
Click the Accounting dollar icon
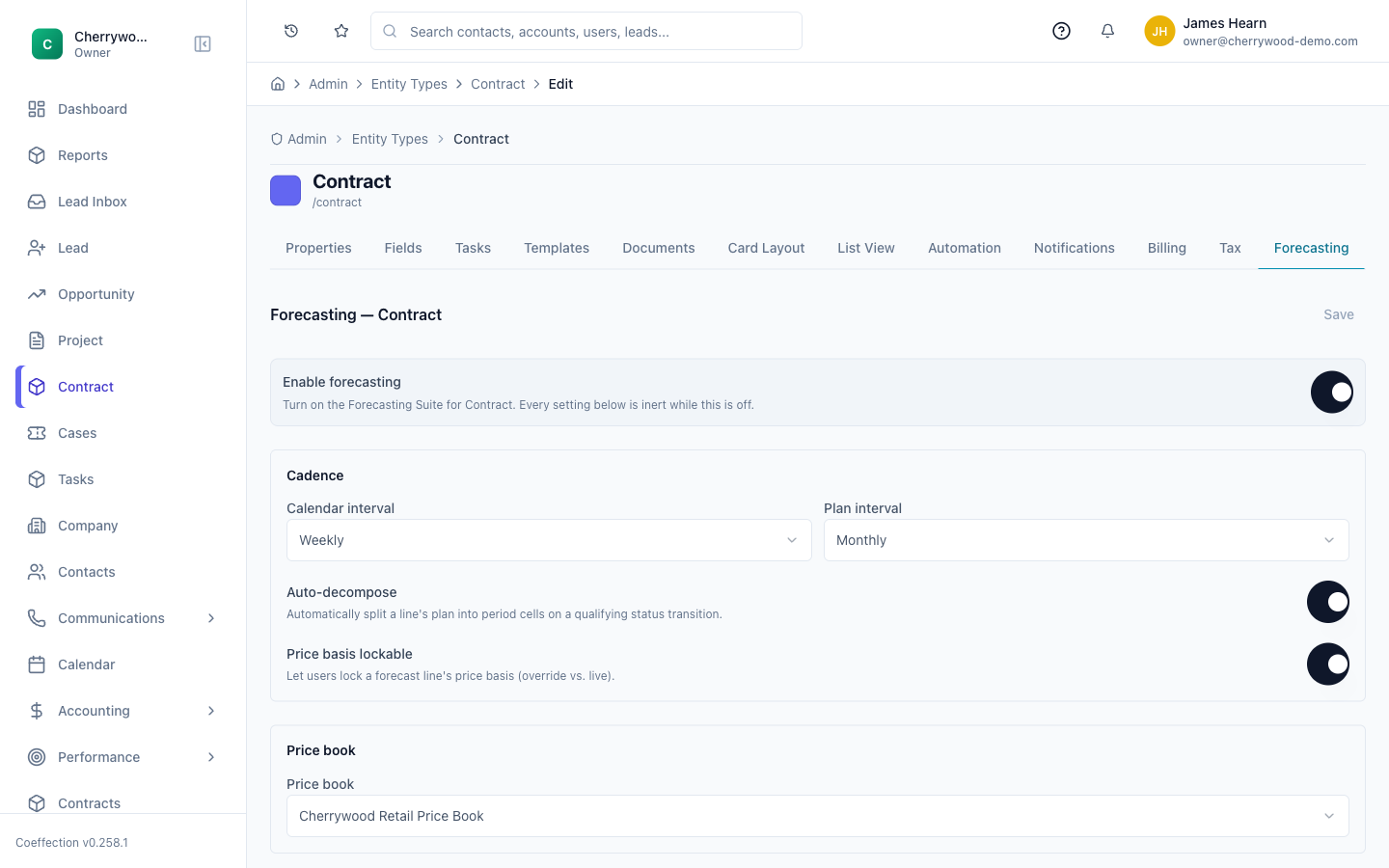click(37, 711)
